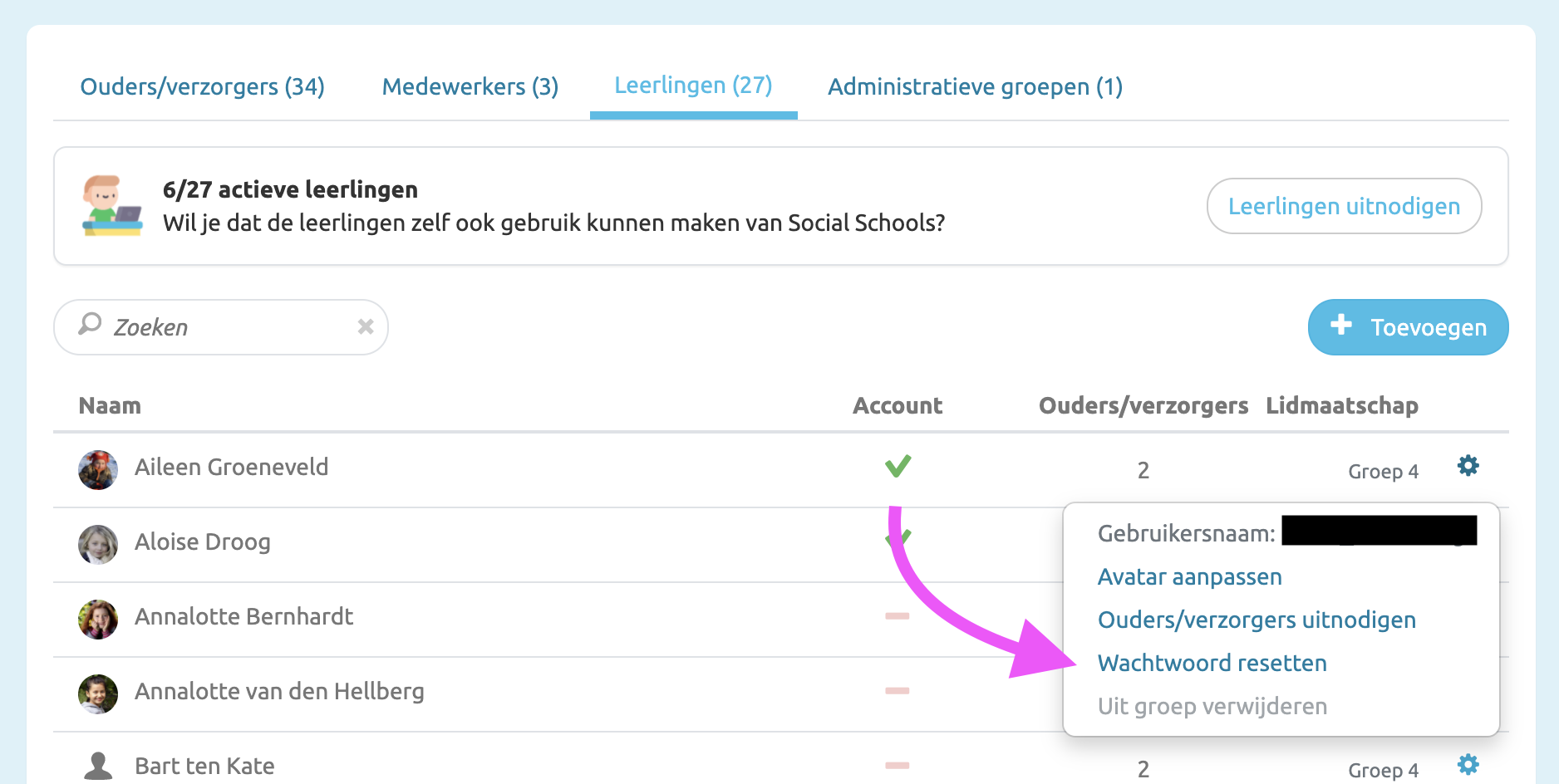This screenshot has width=1559, height=784.
Task: Select "Wachtwoord resetten" in the context menu
Action: [1212, 663]
